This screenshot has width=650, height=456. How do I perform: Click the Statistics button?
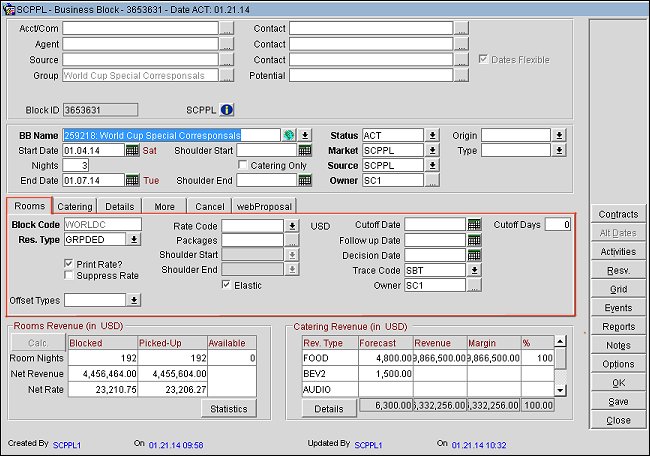(228, 408)
